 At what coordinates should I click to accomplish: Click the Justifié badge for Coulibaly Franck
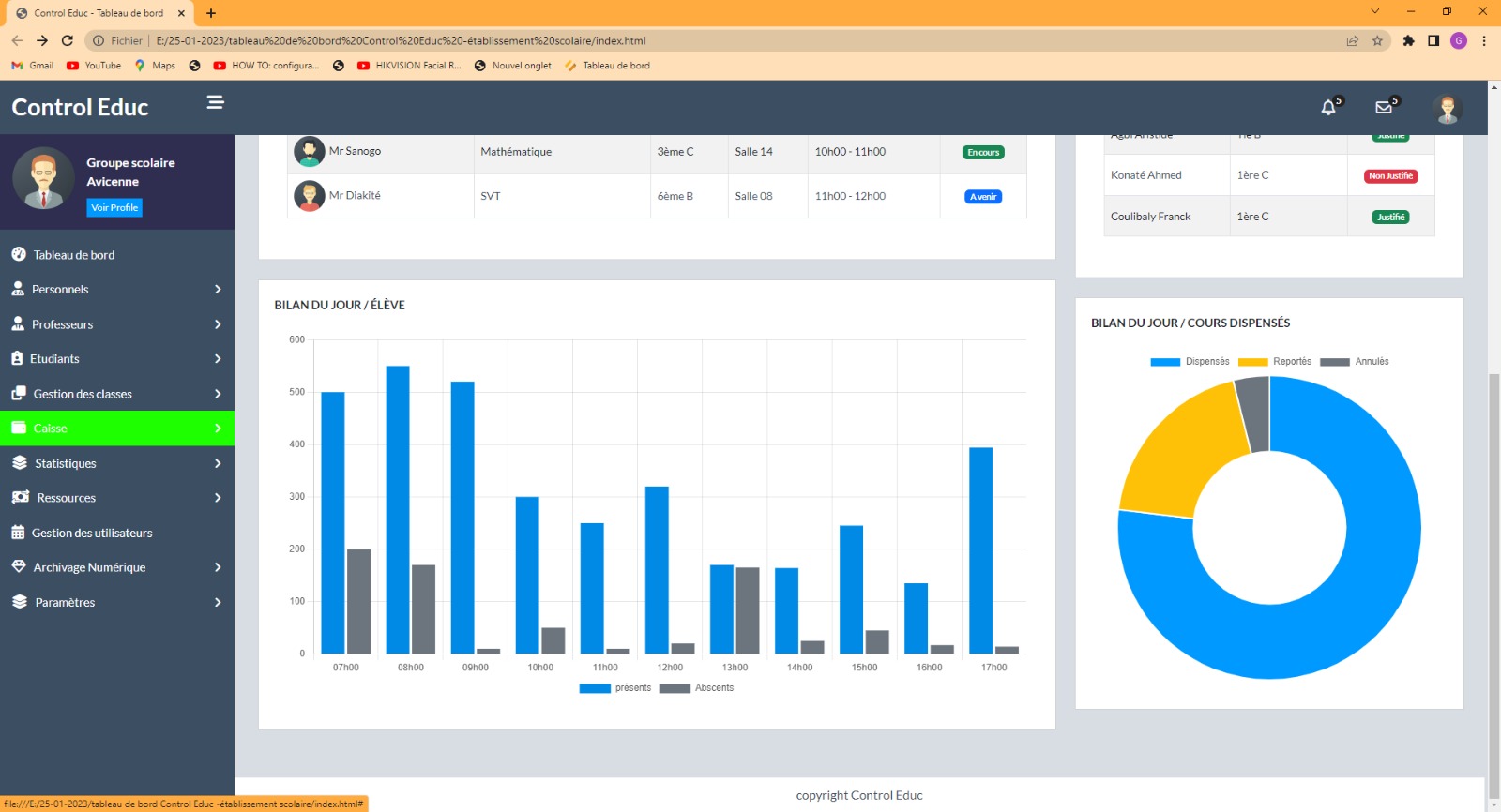pyautogui.click(x=1390, y=218)
